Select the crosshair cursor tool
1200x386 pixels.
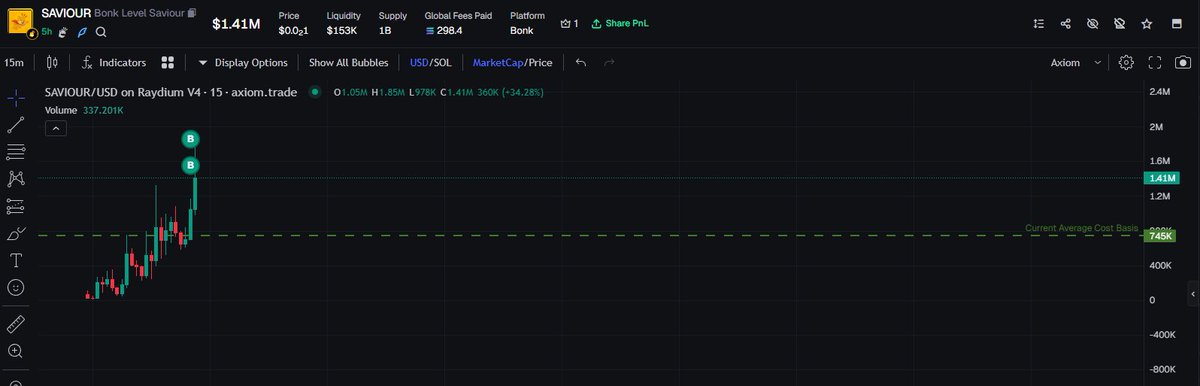(16, 98)
